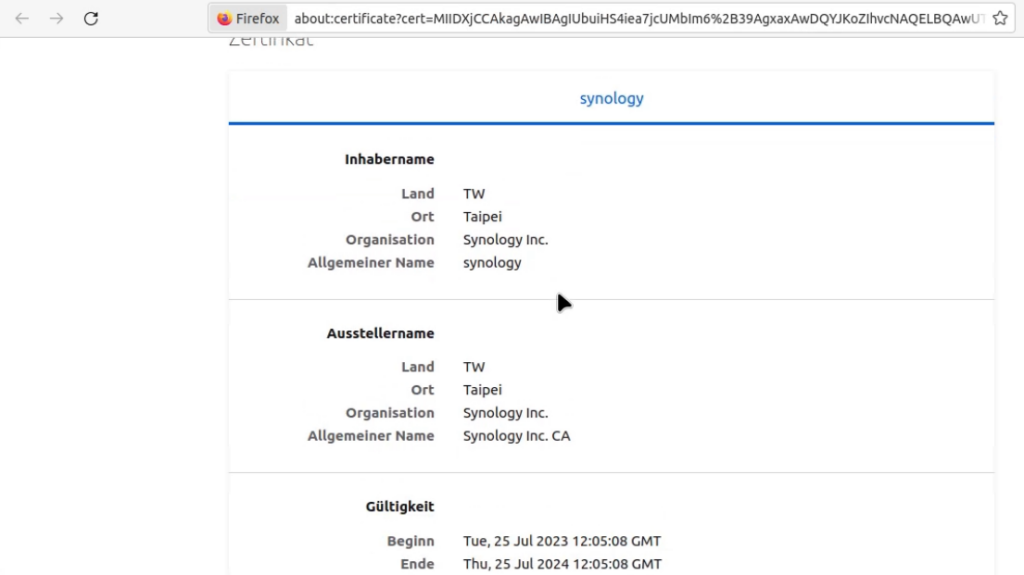Click the Ende date Thu, 25 Jul 2024
This screenshot has height=575, width=1024.
click(562, 564)
